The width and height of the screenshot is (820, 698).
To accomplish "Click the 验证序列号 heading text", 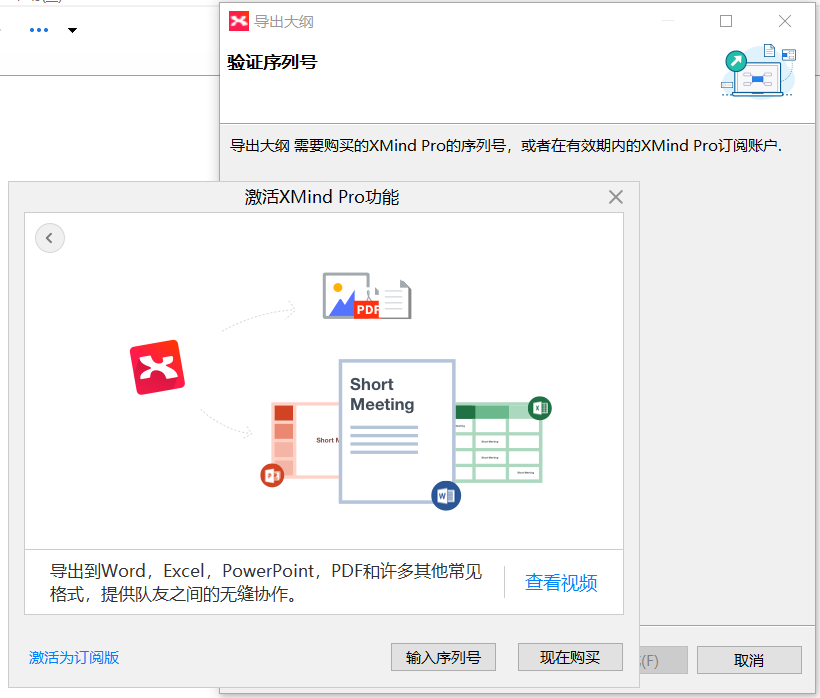I will coord(272,62).
